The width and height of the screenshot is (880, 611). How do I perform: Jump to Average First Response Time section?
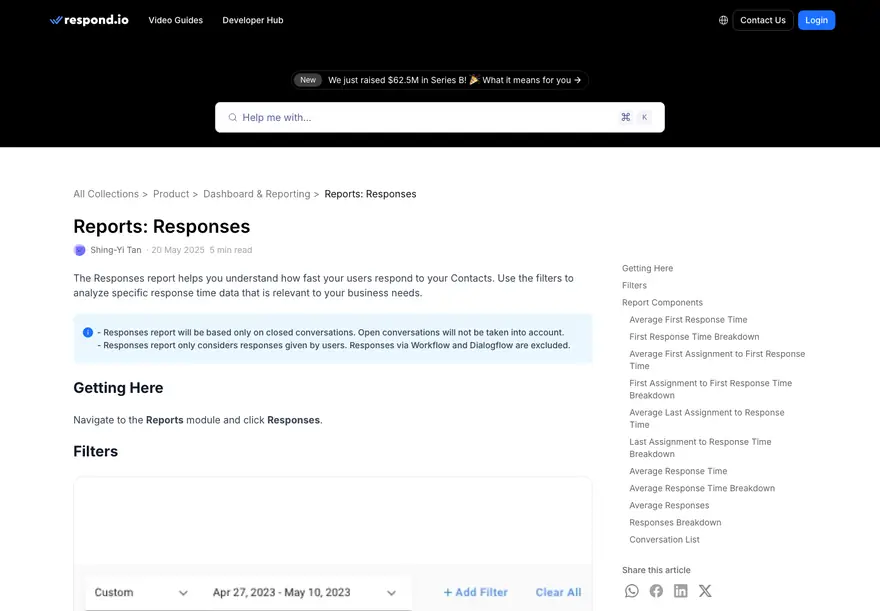click(x=688, y=320)
